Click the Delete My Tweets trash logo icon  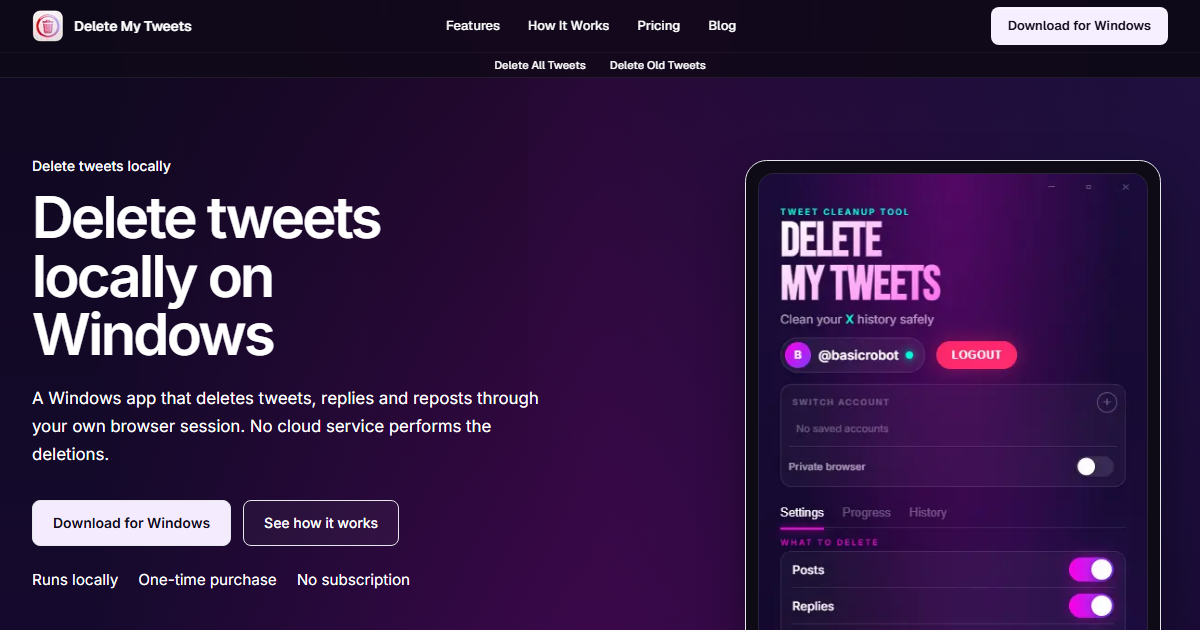coord(48,26)
